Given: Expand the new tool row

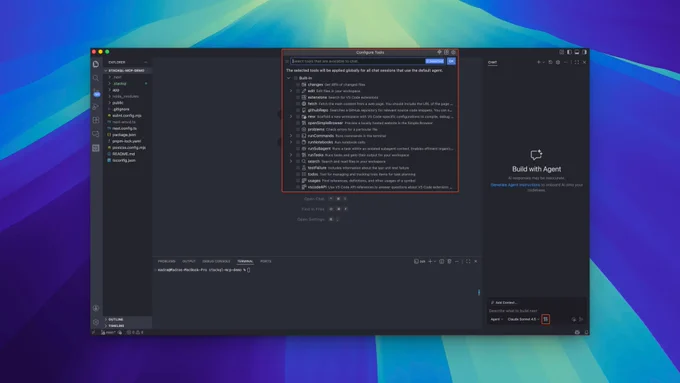Looking at the screenshot, I should [x=291, y=117].
